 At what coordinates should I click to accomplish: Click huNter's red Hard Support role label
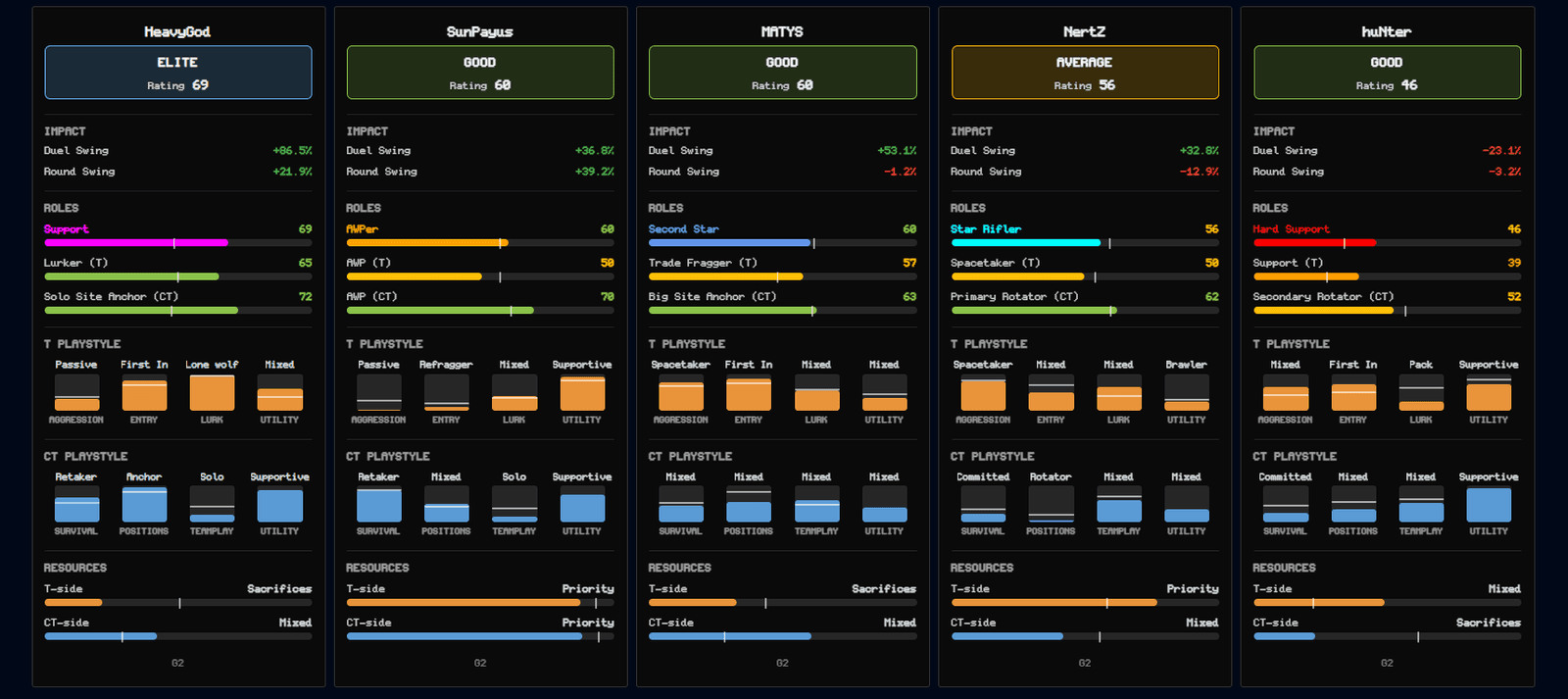click(1291, 229)
